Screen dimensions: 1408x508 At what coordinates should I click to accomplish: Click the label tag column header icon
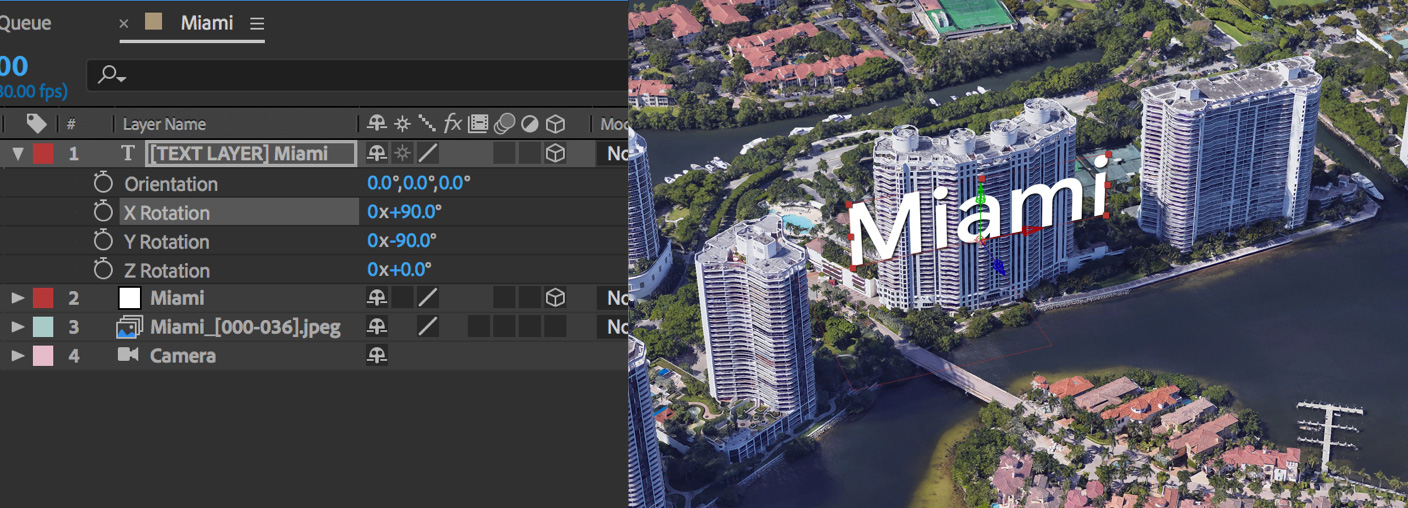coord(36,124)
